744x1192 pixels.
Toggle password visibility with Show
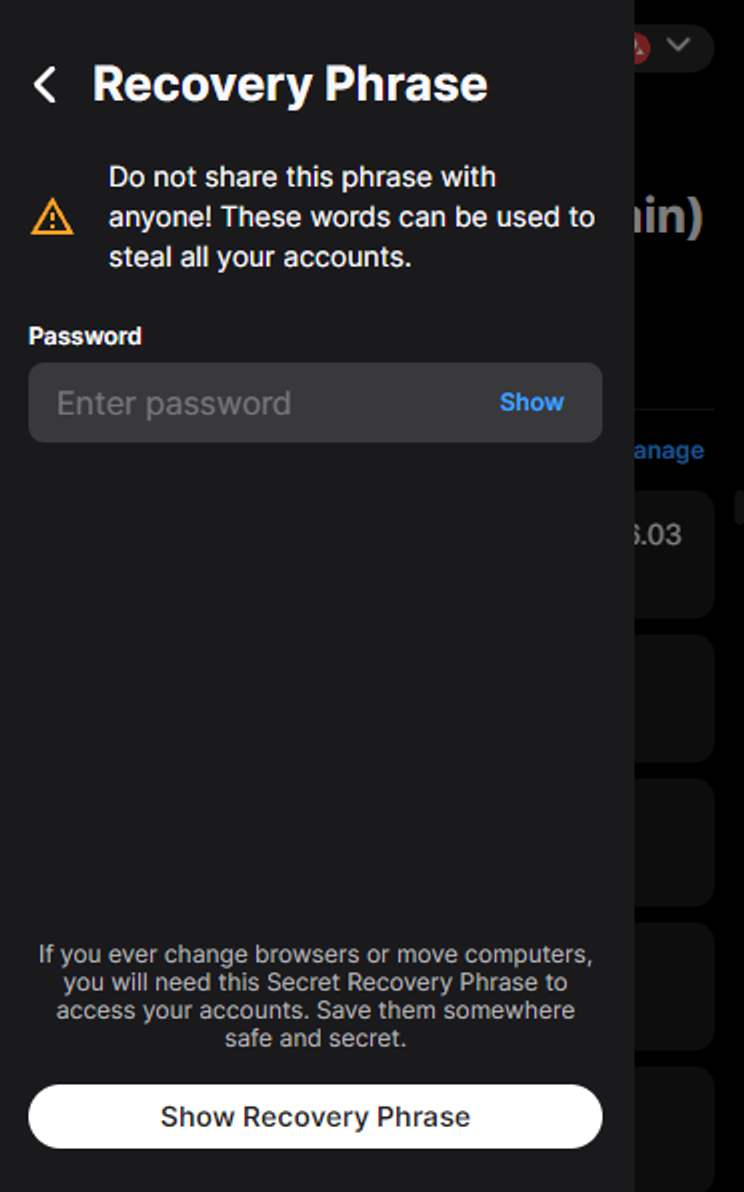[x=532, y=402]
